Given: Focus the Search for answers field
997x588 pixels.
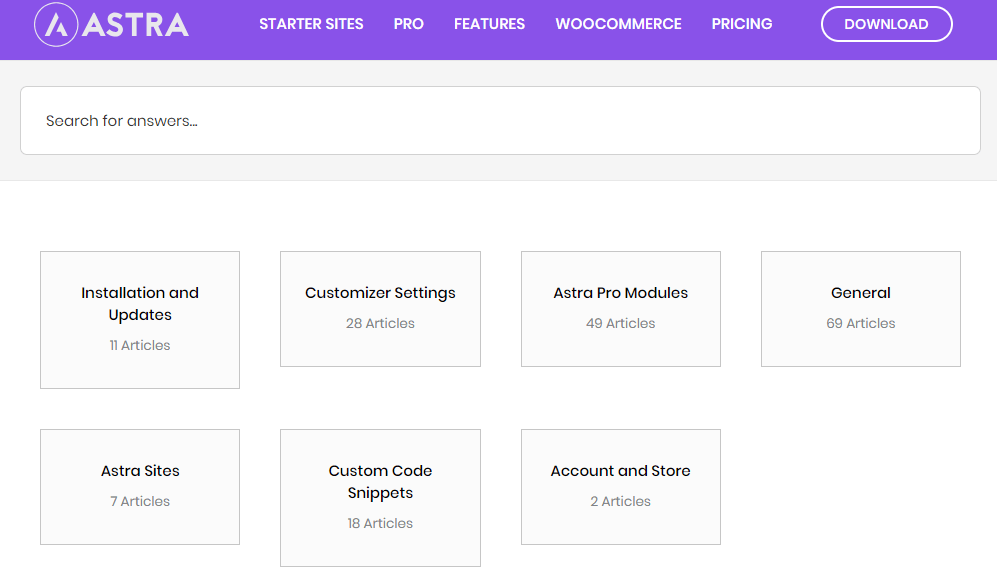Looking at the screenshot, I should click(x=500, y=121).
